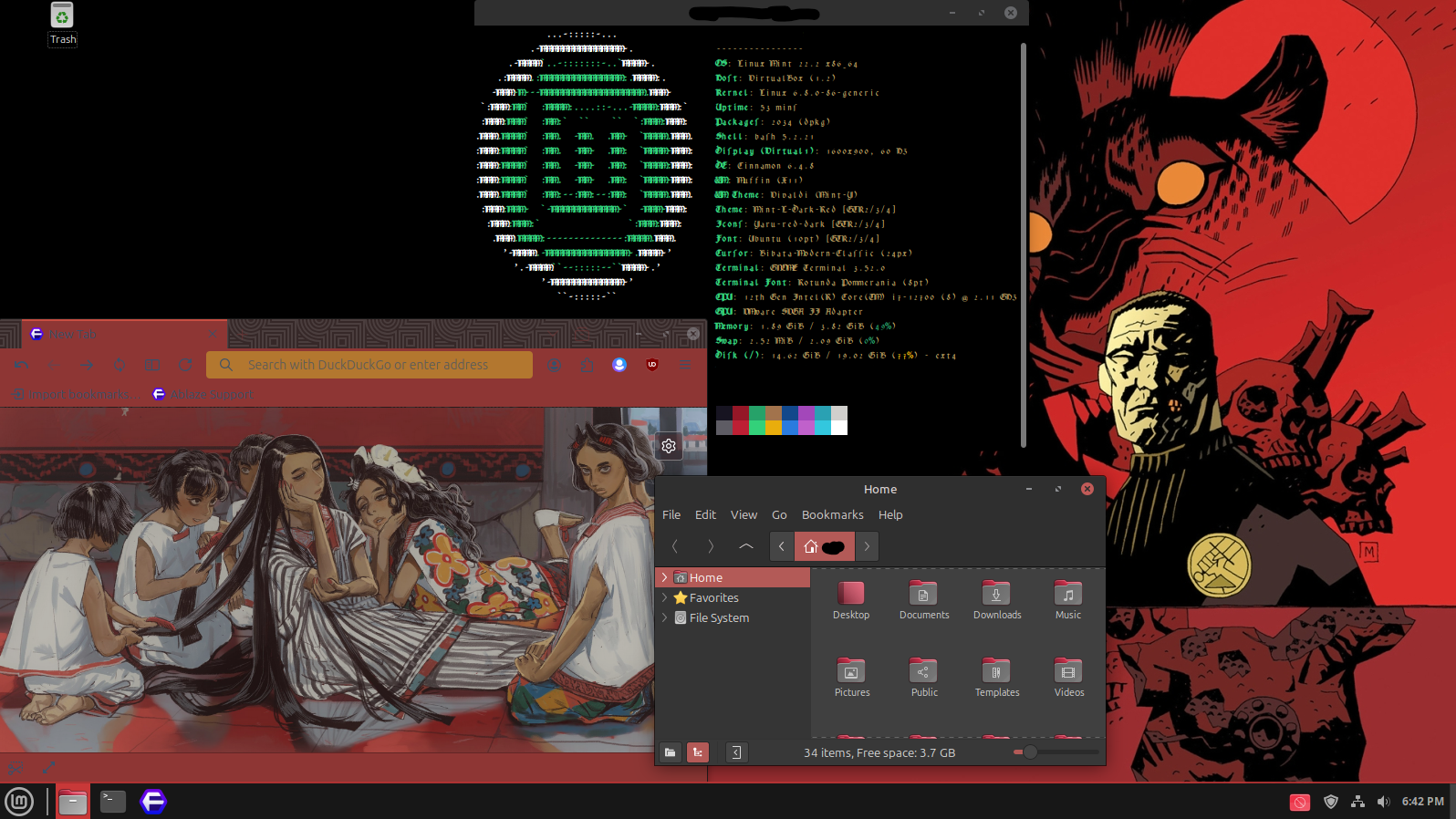Show places view in file manager sidebar
Image resolution: width=1456 pixels, height=819 pixels.
pyautogui.click(x=671, y=752)
